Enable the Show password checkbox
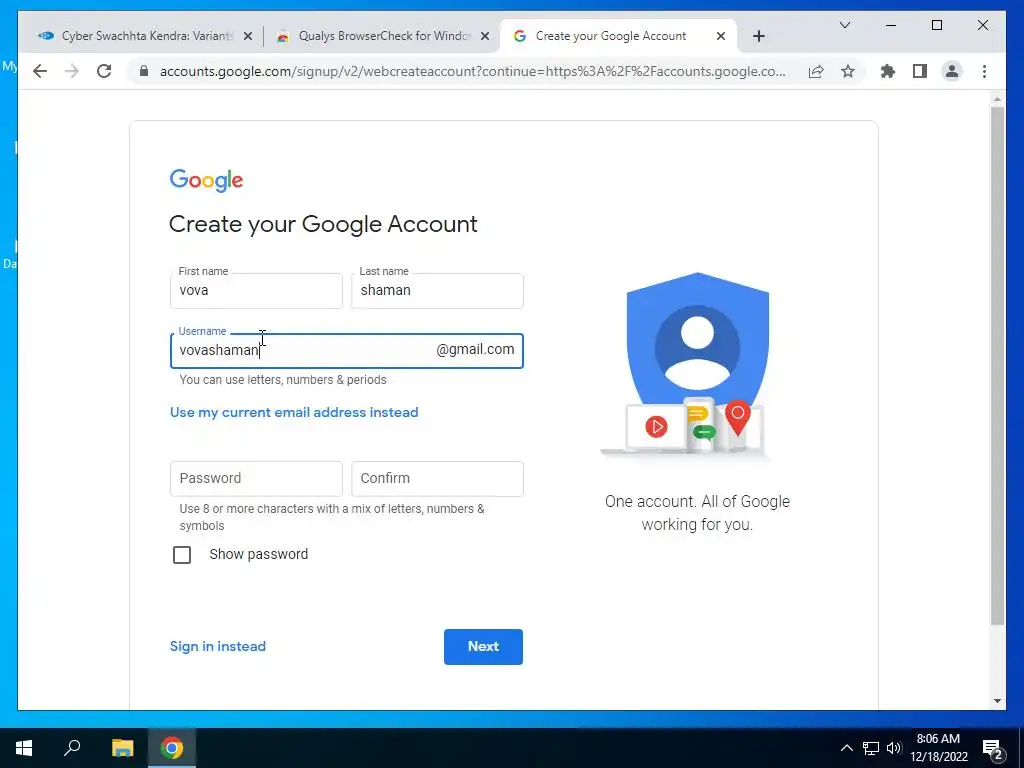Viewport: 1024px width, 768px height. [182, 554]
